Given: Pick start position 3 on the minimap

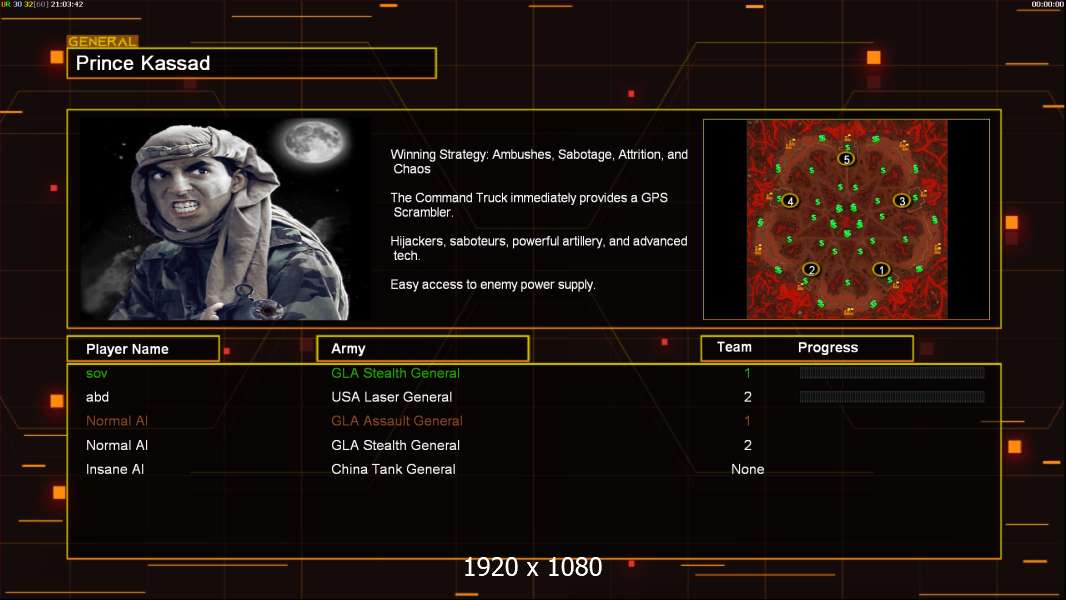Looking at the screenshot, I should (902, 200).
